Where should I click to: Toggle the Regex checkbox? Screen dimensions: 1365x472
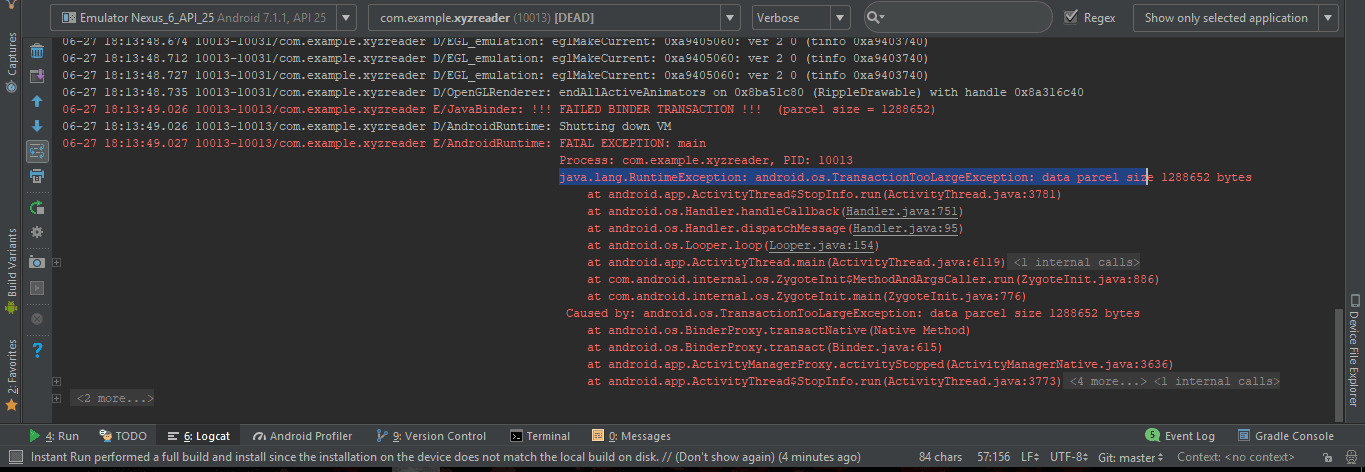1071,17
